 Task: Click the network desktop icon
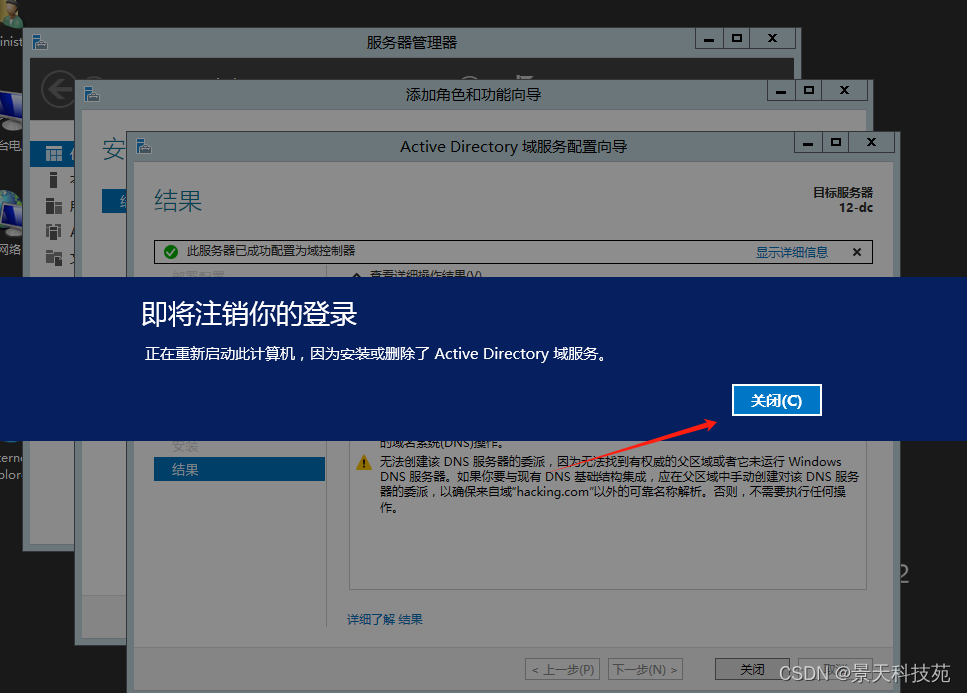tap(10, 214)
